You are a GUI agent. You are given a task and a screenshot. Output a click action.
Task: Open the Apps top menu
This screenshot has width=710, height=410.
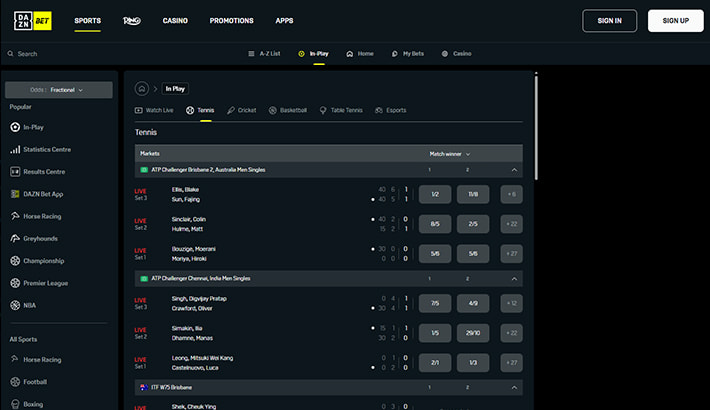284,21
